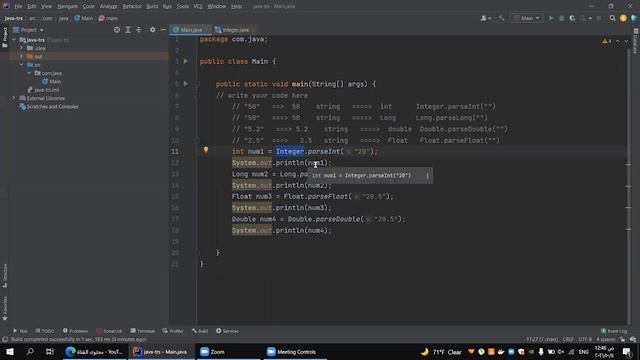Viewport: 640px width, 360px height.
Task: Open the warnings indicator in editor
Action: pos(607,41)
